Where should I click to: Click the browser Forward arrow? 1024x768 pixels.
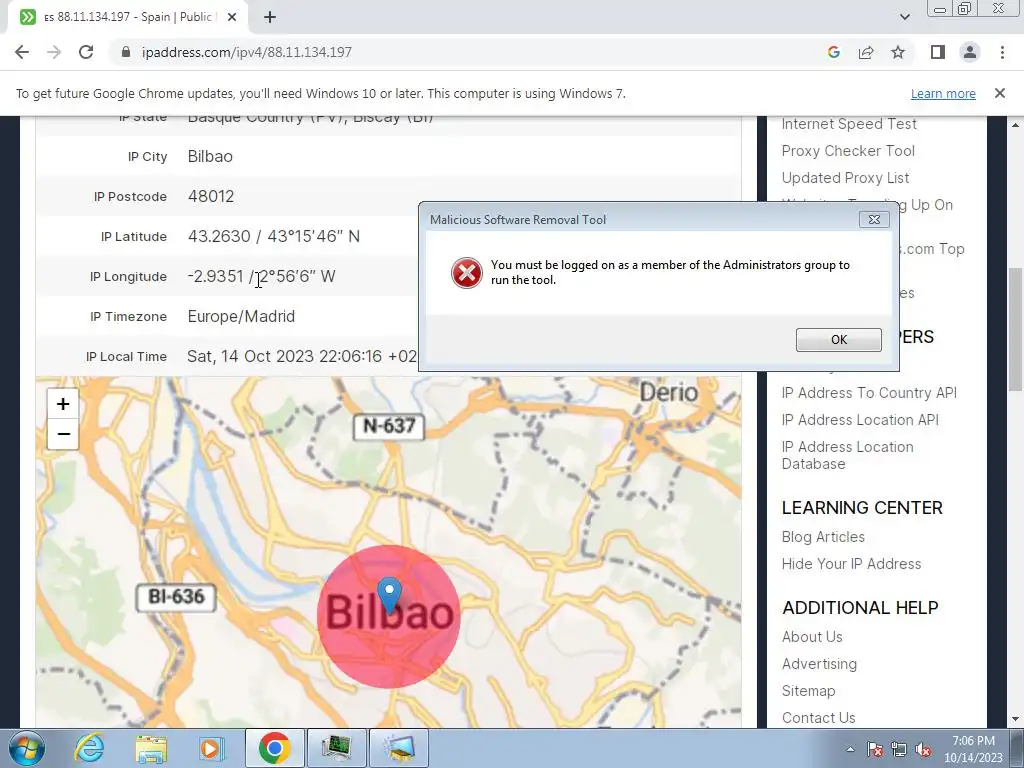(54, 52)
